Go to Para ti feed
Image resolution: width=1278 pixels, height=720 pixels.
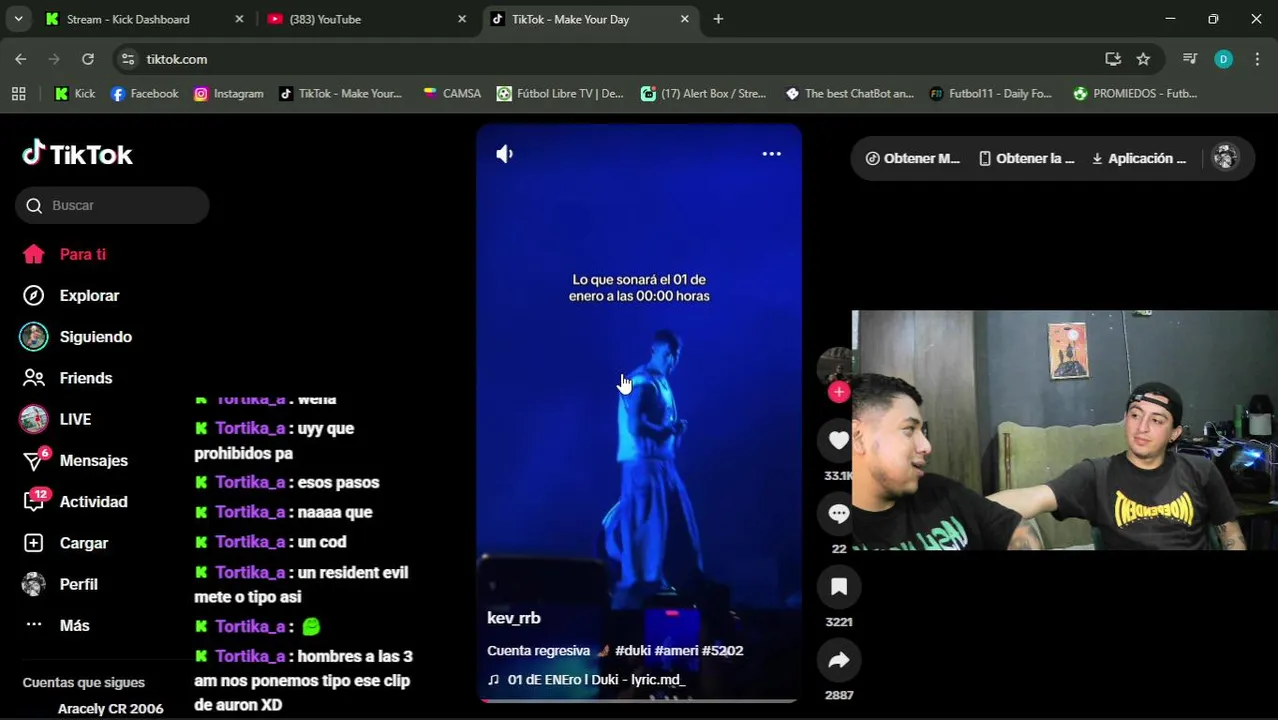65,254
